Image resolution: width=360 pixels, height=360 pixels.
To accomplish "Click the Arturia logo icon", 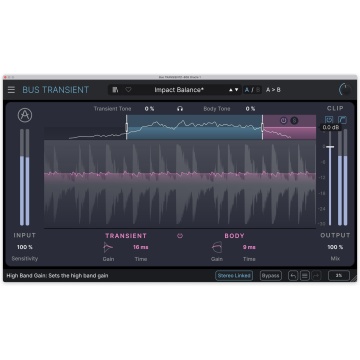I will click(25, 115).
